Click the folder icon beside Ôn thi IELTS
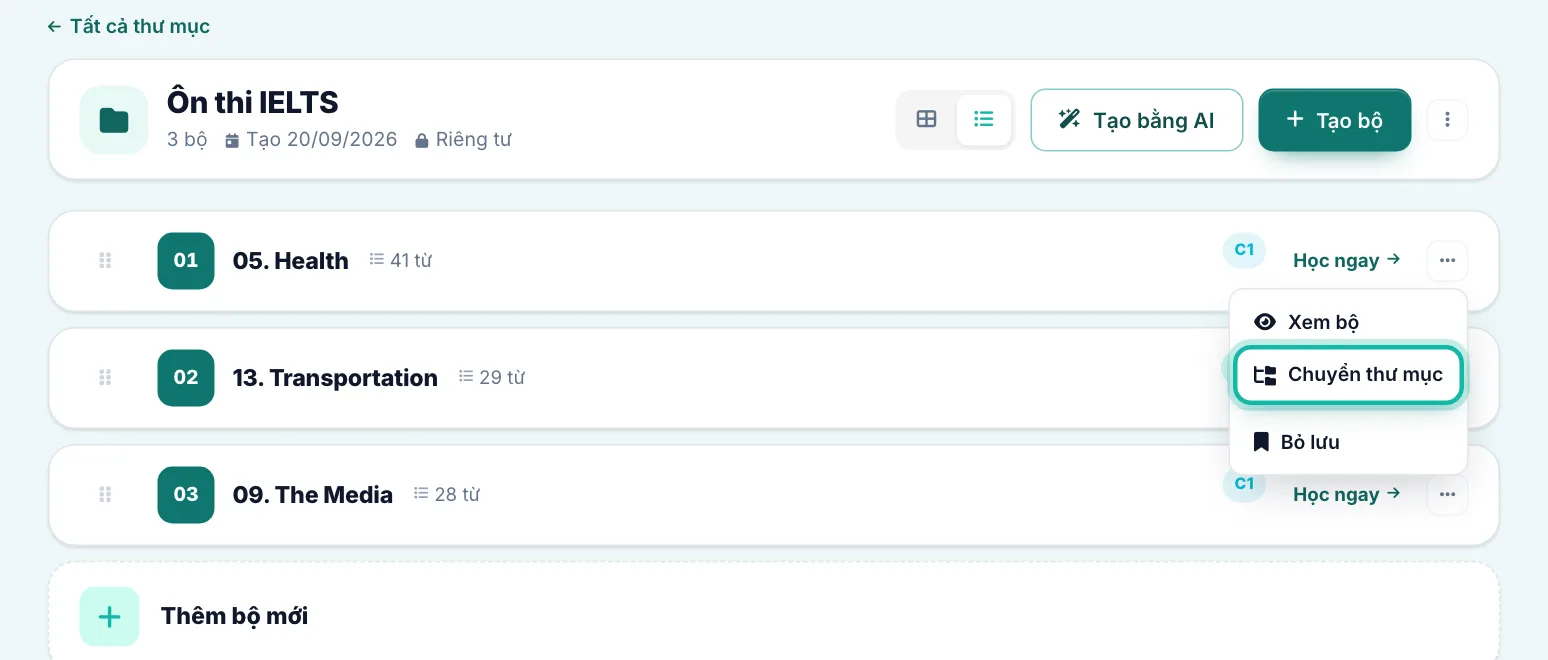 (114, 120)
